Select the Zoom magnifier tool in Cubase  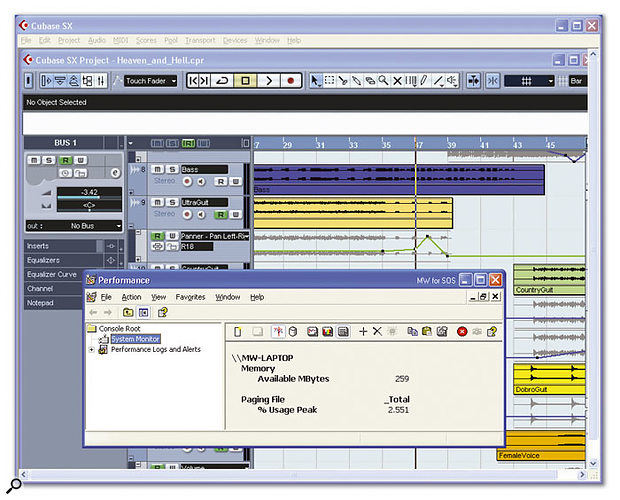[x=383, y=81]
